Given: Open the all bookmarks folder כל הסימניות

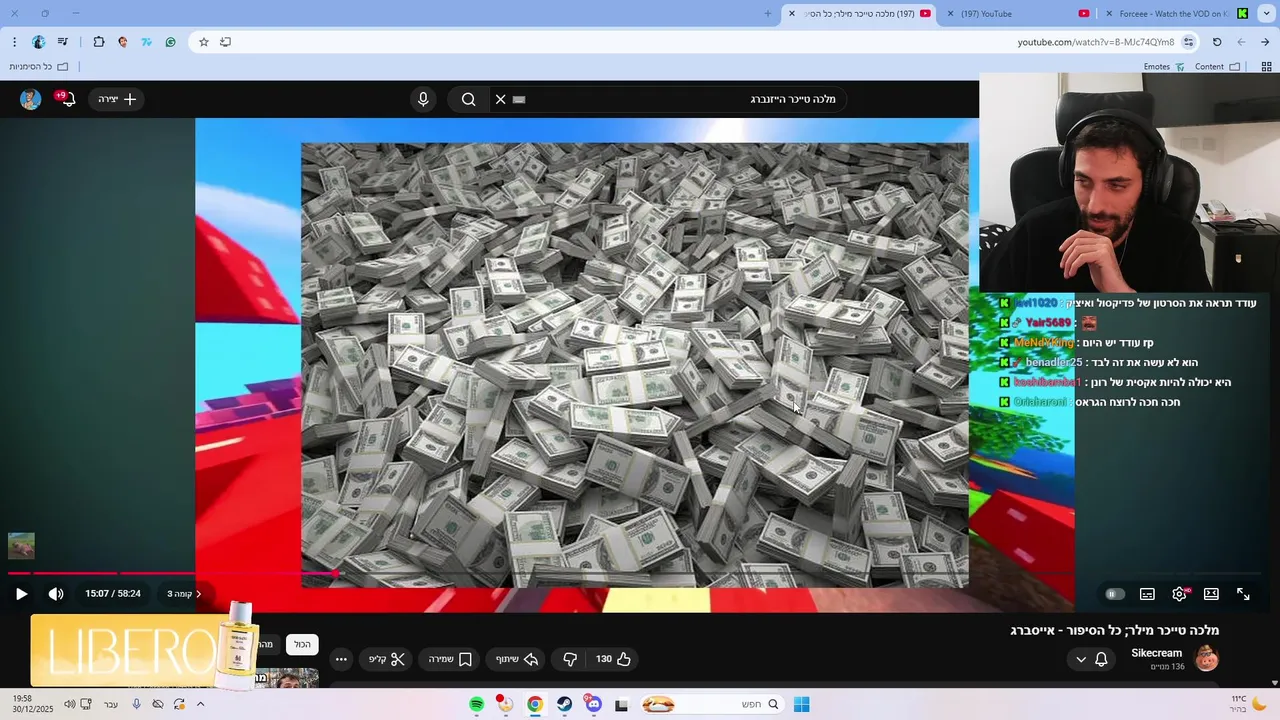Looking at the screenshot, I should (38, 67).
